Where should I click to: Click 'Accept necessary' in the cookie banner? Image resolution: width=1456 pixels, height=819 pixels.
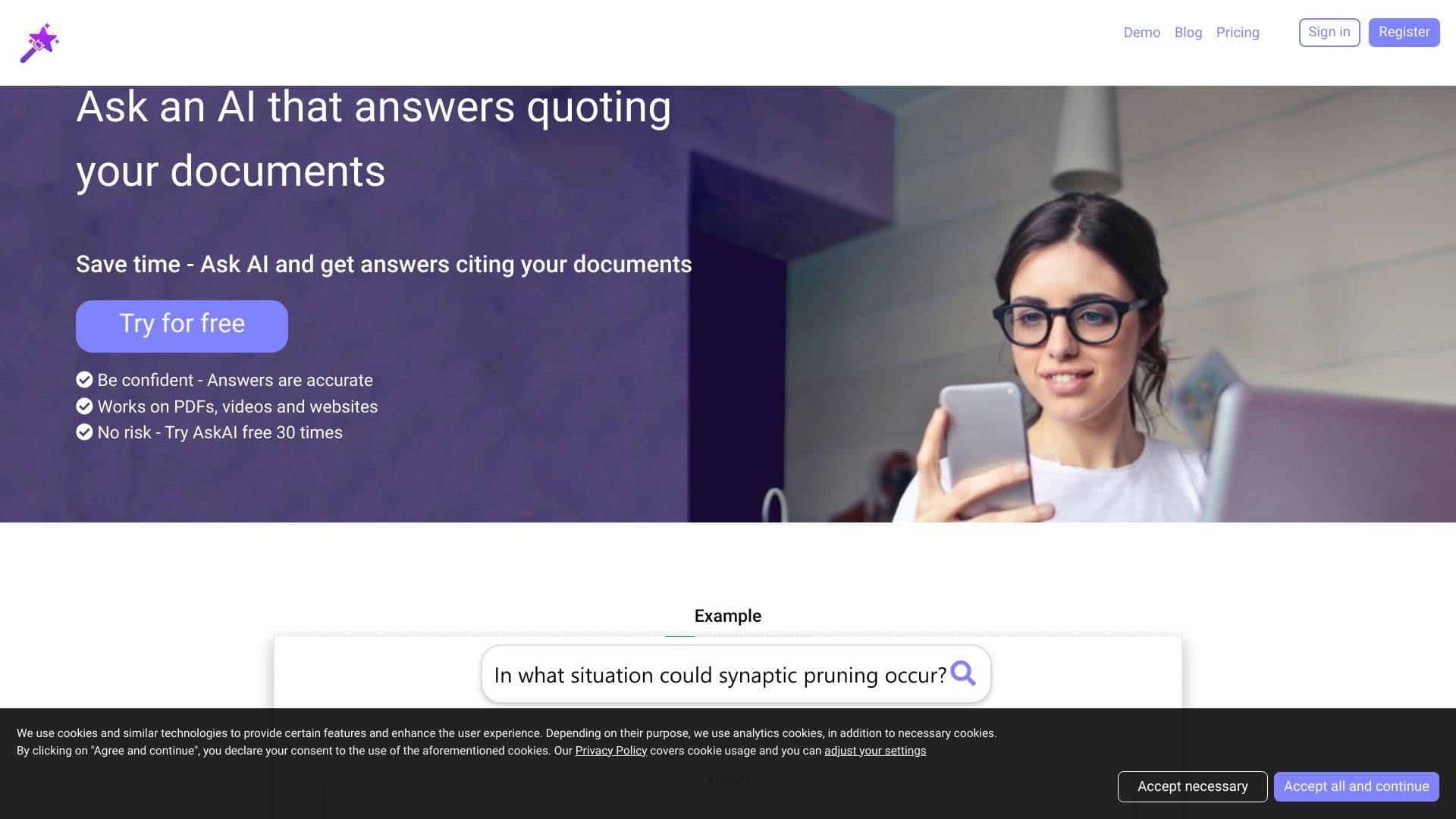1192,786
